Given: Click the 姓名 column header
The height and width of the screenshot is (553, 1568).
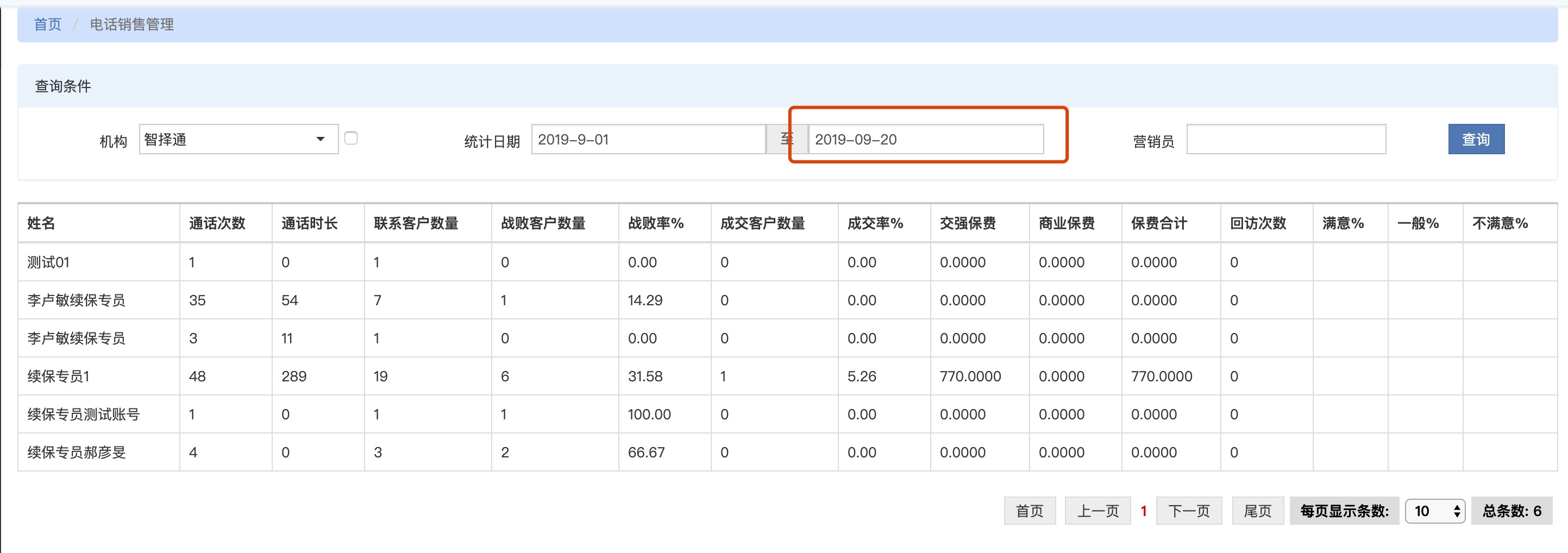Looking at the screenshot, I should (41, 223).
